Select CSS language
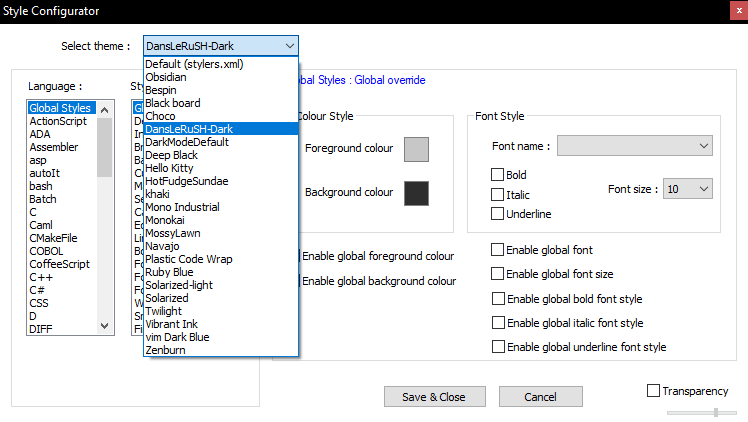The width and height of the screenshot is (748, 422). [62, 303]
